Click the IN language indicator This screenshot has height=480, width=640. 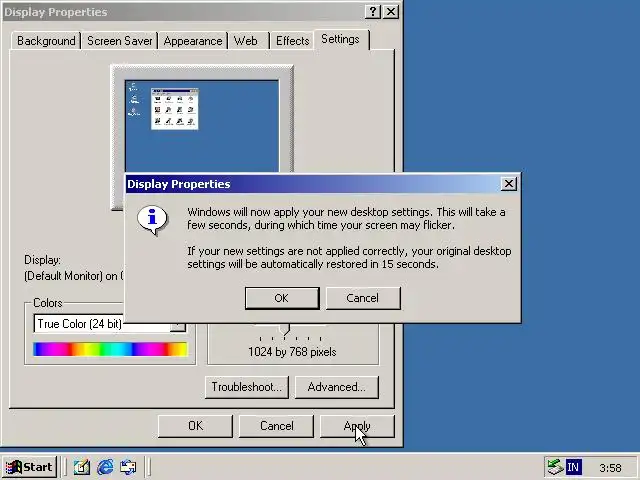(573, 467)
